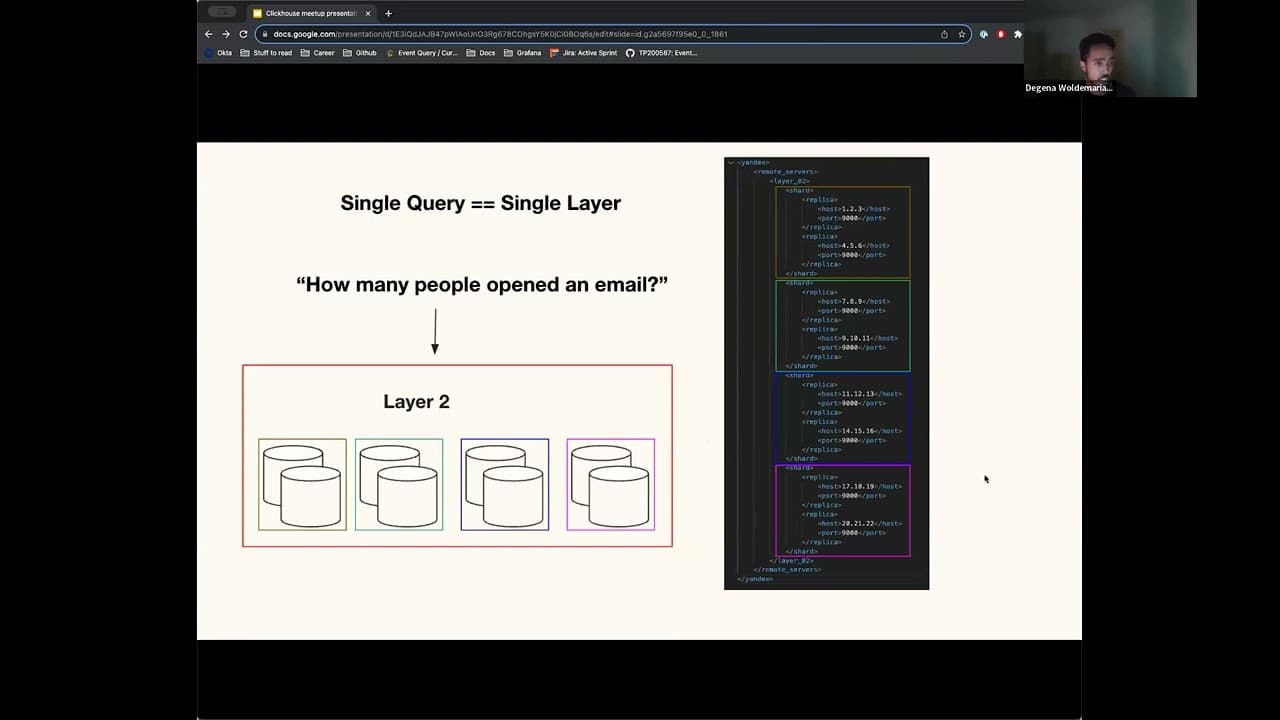Go back with the browser back arrow
This screenshot has height=720, width=1280.
pyautogui.click(x=208, y=34)
